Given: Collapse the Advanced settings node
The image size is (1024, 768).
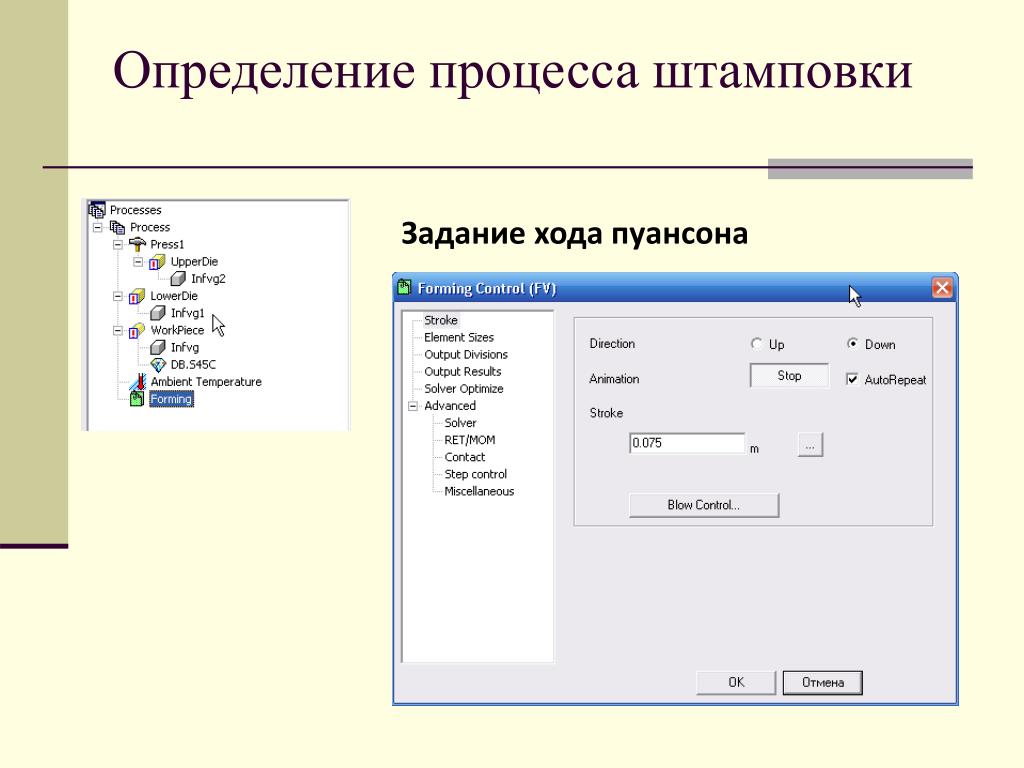Looking at the screenshot, I should pyautogui.click(x=413, y=406).
